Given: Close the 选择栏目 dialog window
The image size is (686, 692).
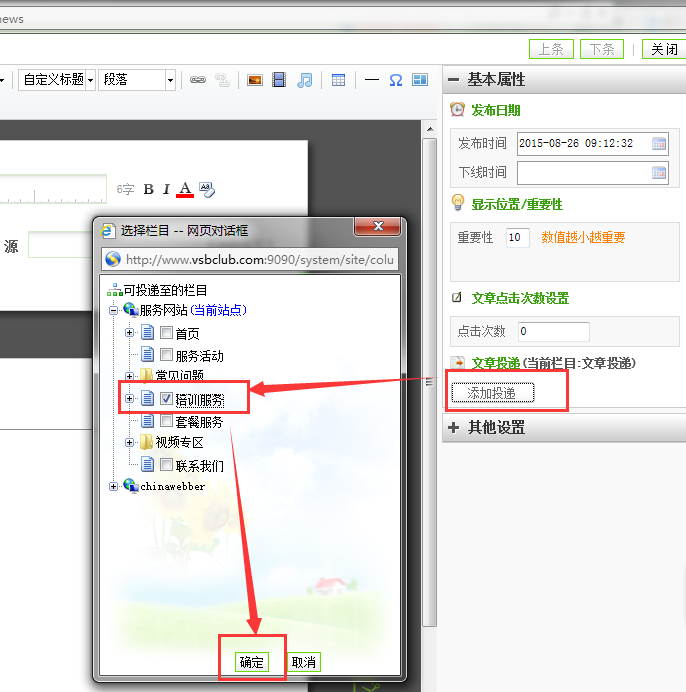Looking at the screenshot, I should [x=377, y=226].
